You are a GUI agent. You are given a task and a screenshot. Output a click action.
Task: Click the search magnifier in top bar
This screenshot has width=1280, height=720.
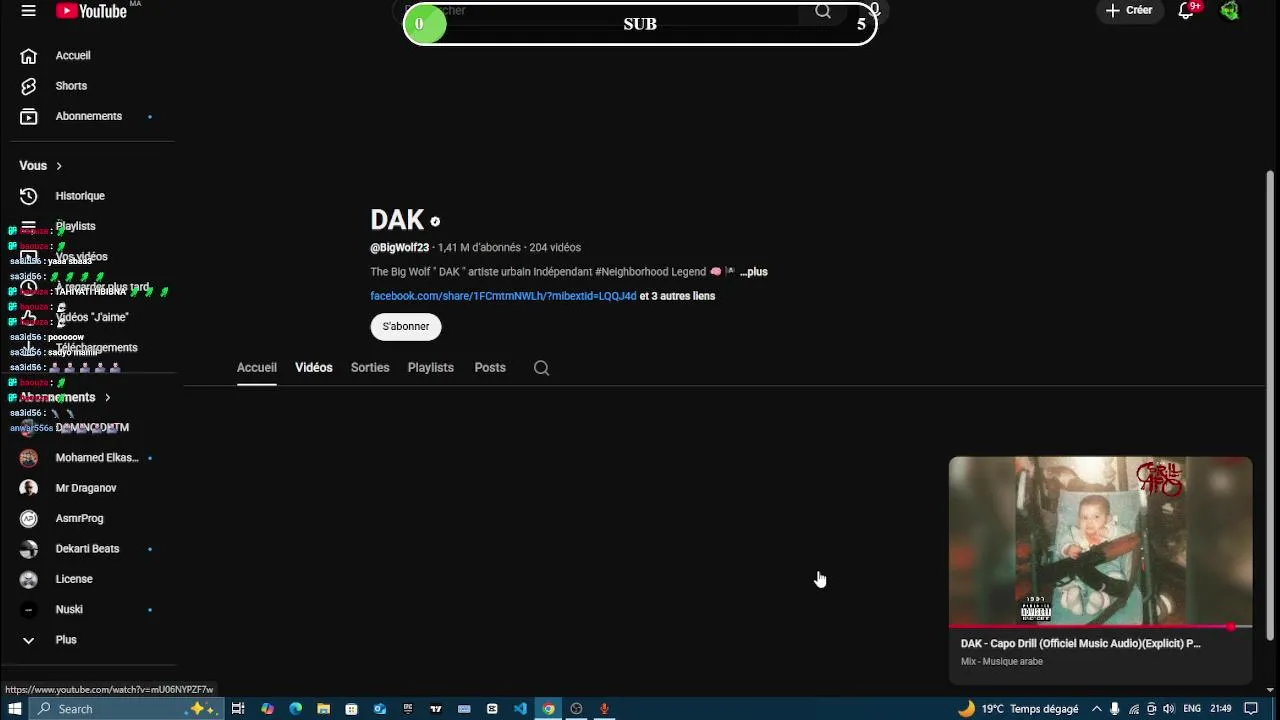click(823, 11)
